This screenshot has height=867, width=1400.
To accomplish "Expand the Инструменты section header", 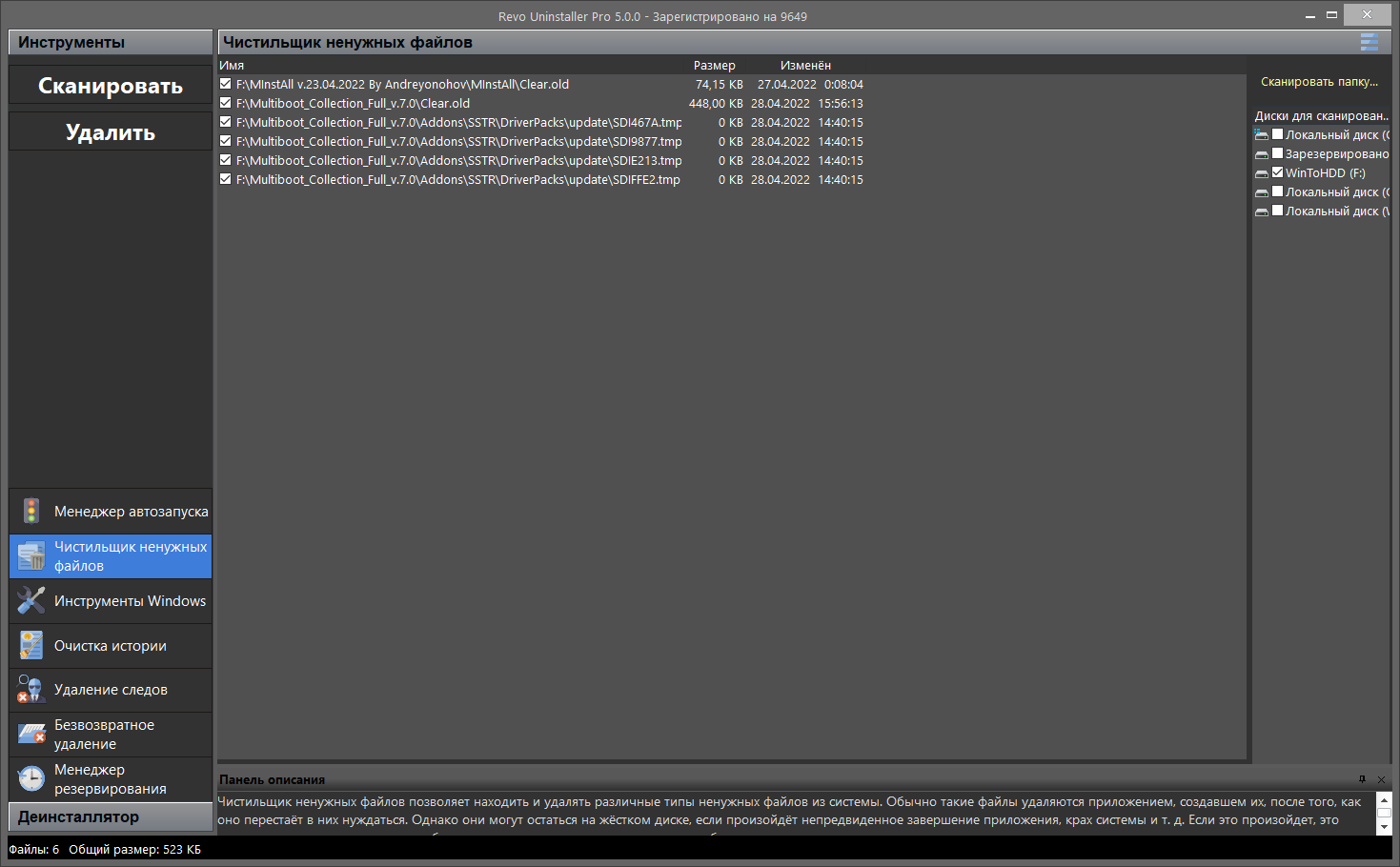I will pyautogui.click(x=111, y=42).
